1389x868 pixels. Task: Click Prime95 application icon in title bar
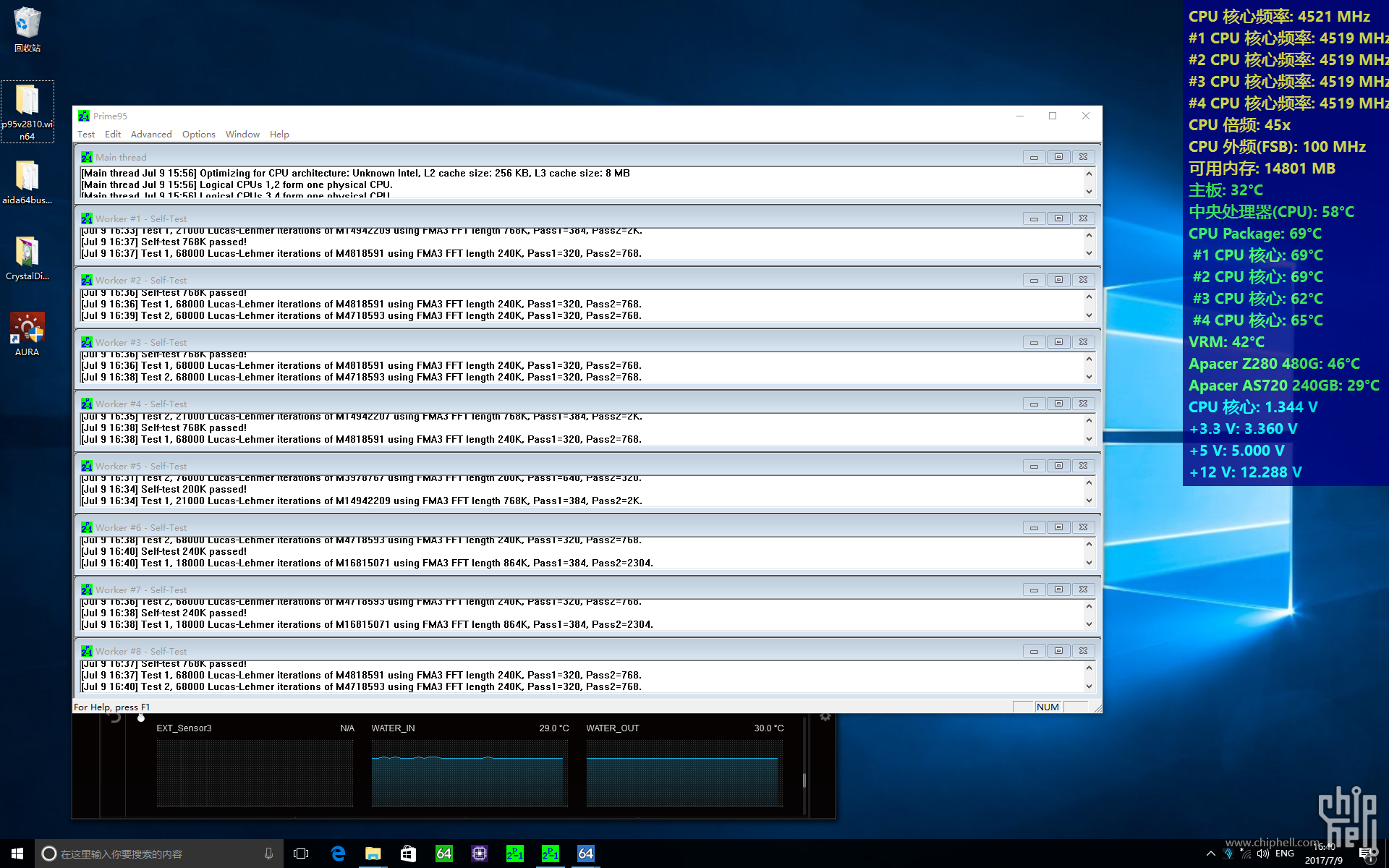pos(84,116)
